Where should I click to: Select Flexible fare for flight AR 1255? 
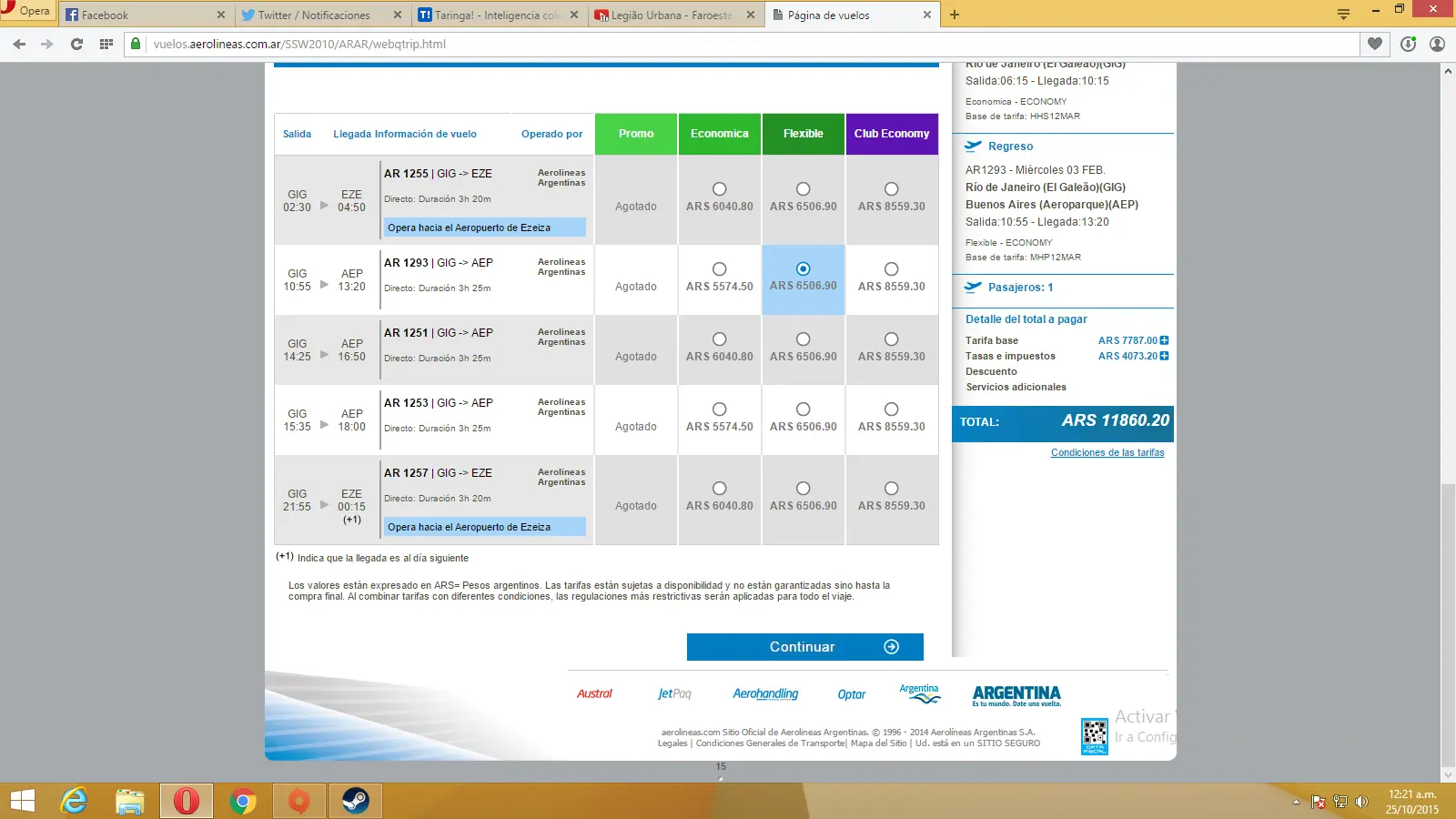(804, 189)
